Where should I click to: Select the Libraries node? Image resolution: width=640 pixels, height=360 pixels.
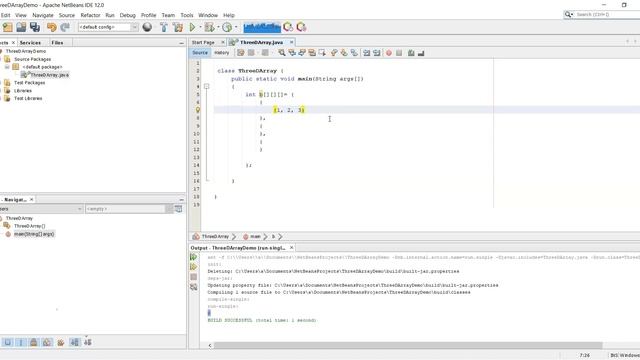pyautogui.click(x=23, y=91)
